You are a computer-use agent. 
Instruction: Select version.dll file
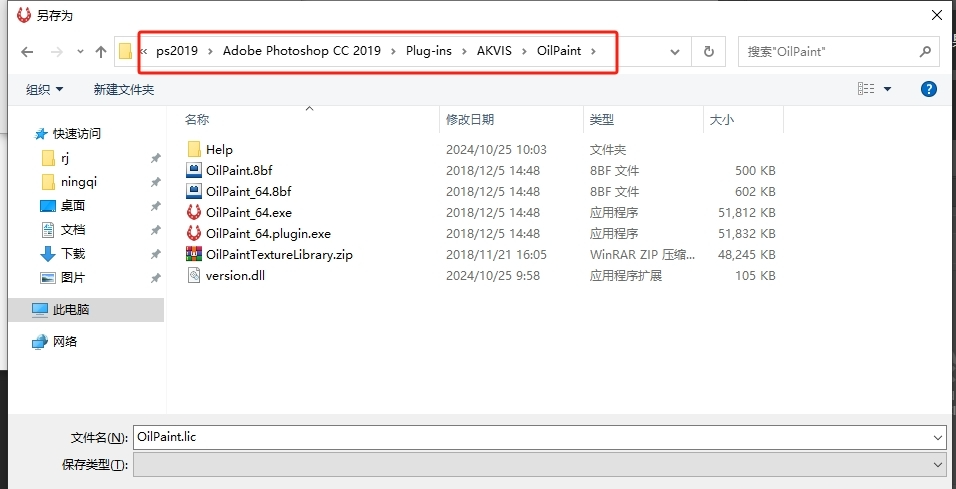pos(235,276)
